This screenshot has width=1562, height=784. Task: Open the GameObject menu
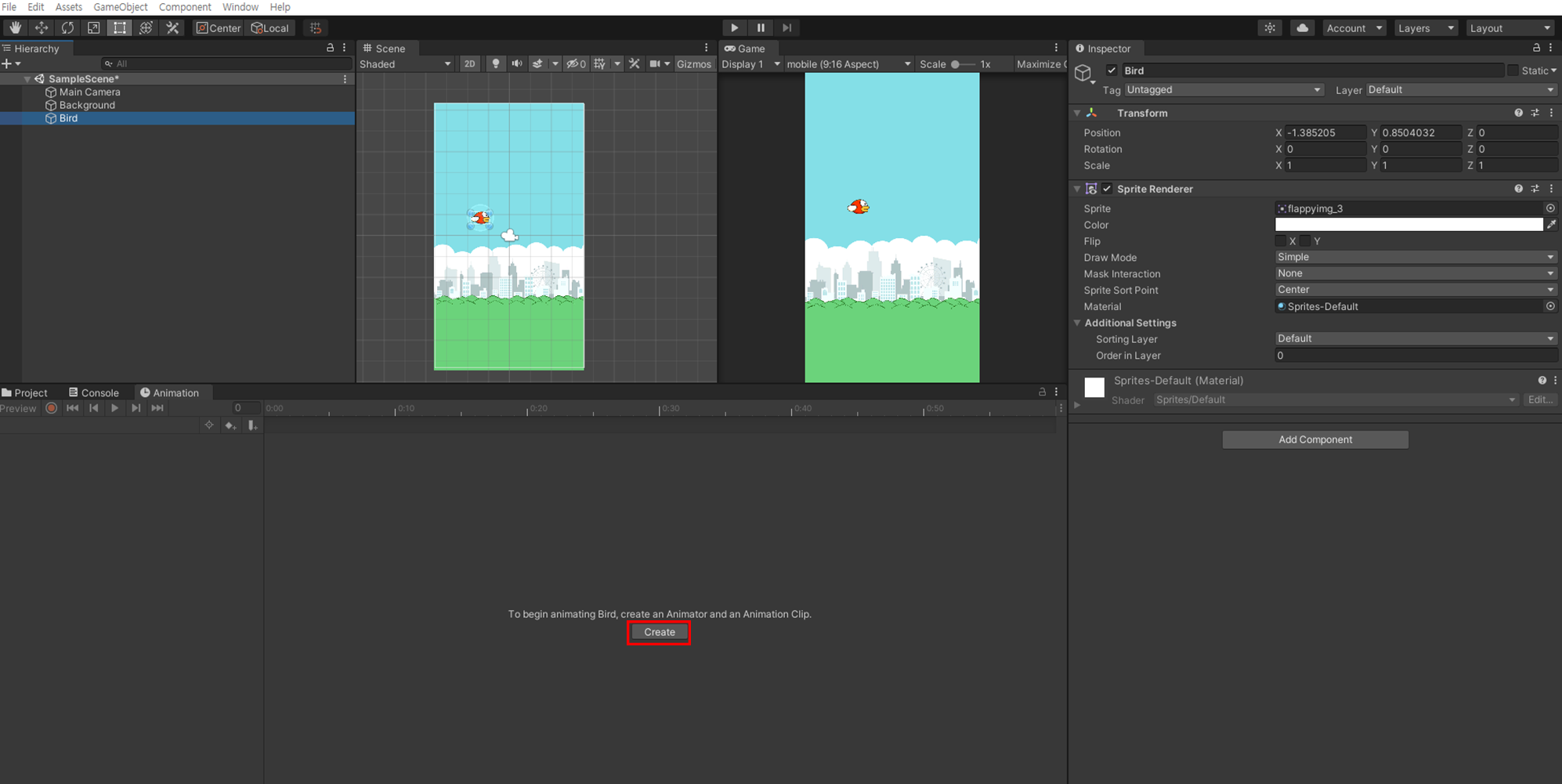pos(120,7)
